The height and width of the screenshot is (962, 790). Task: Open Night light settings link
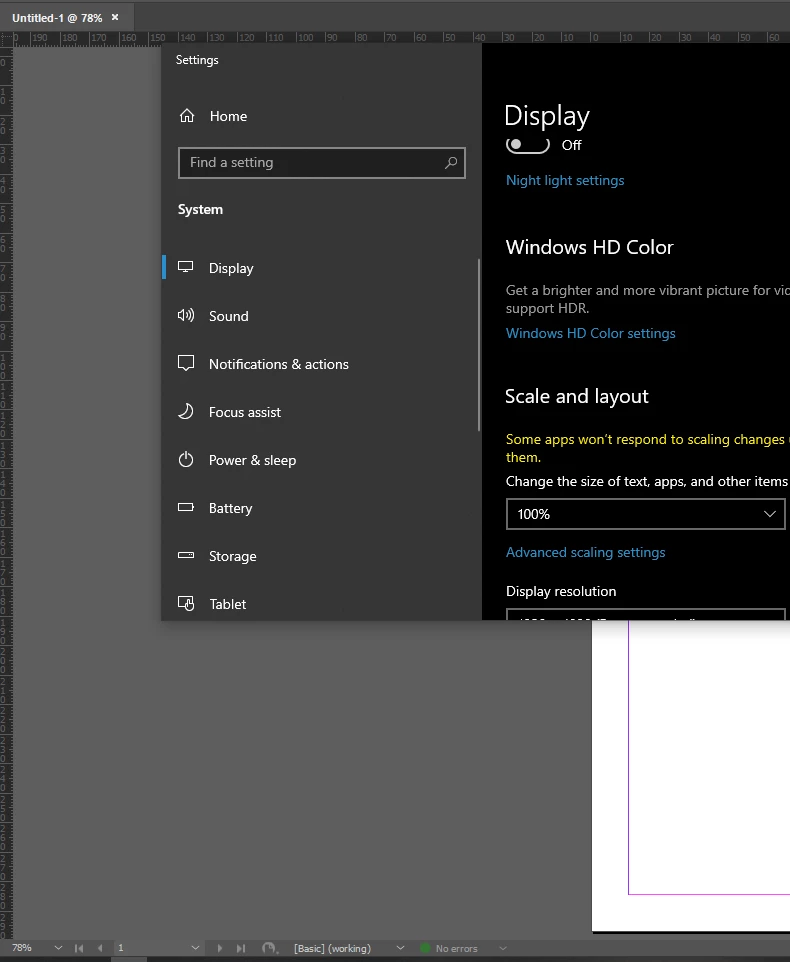pyautogui.click(x=565, y=180)
